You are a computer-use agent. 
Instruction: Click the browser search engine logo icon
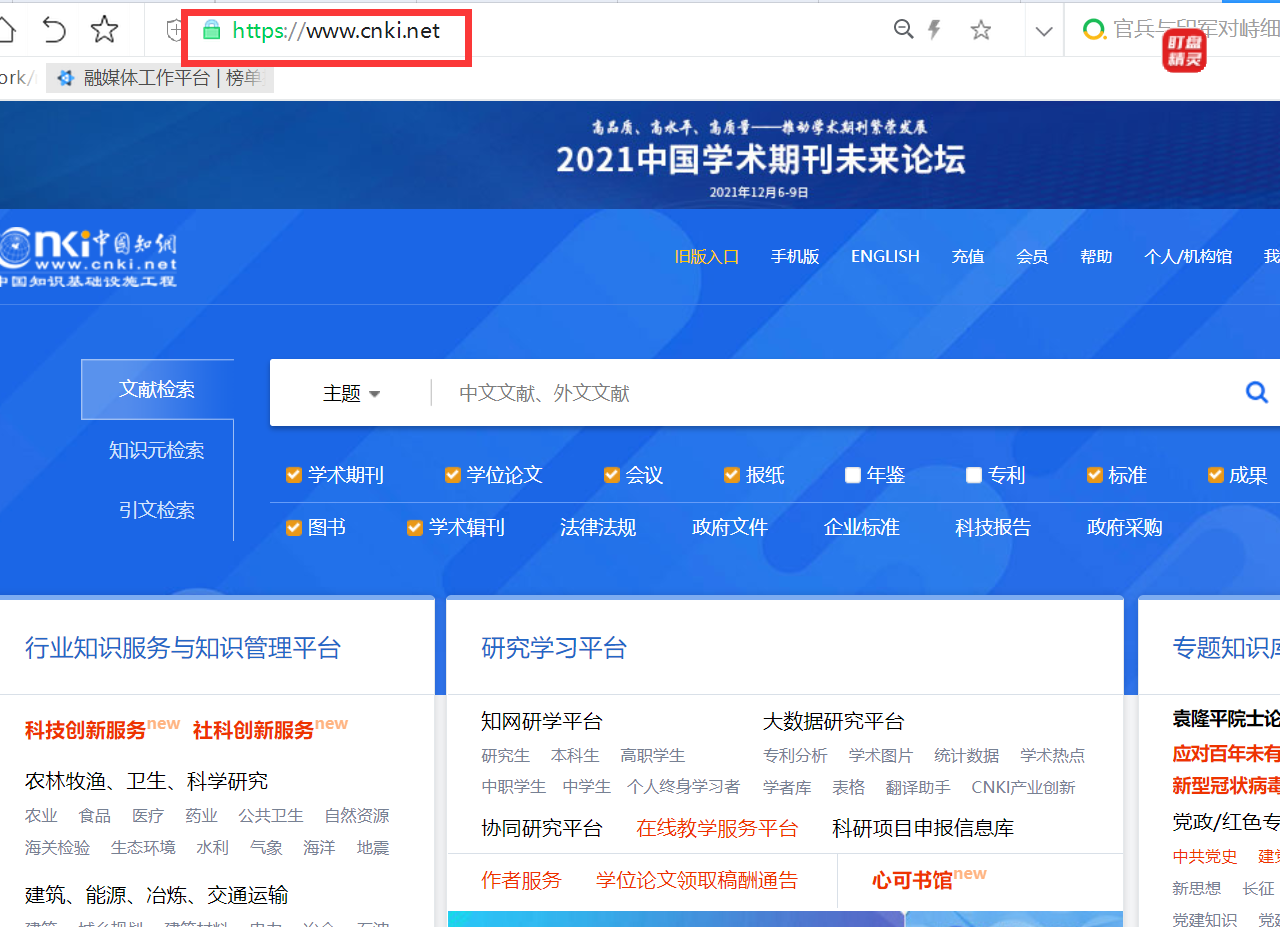click(x=1095, y=30)
